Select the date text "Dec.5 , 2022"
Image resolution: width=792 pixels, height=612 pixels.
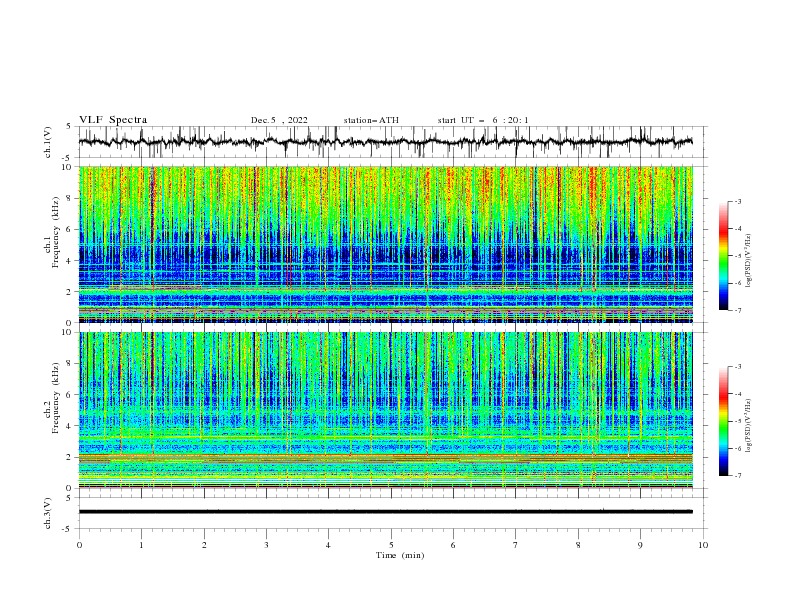click(x=279, y=120)
